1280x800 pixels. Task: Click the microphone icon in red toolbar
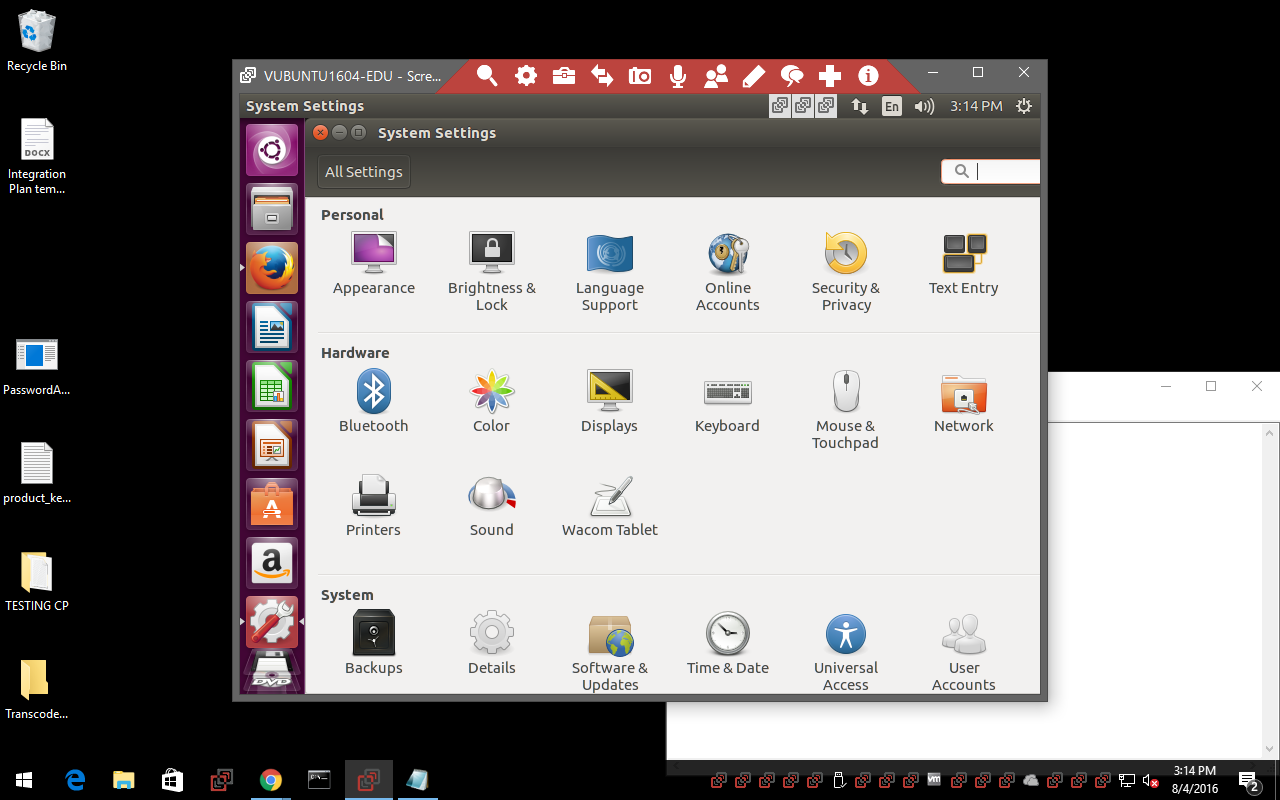tap(678, 76)
